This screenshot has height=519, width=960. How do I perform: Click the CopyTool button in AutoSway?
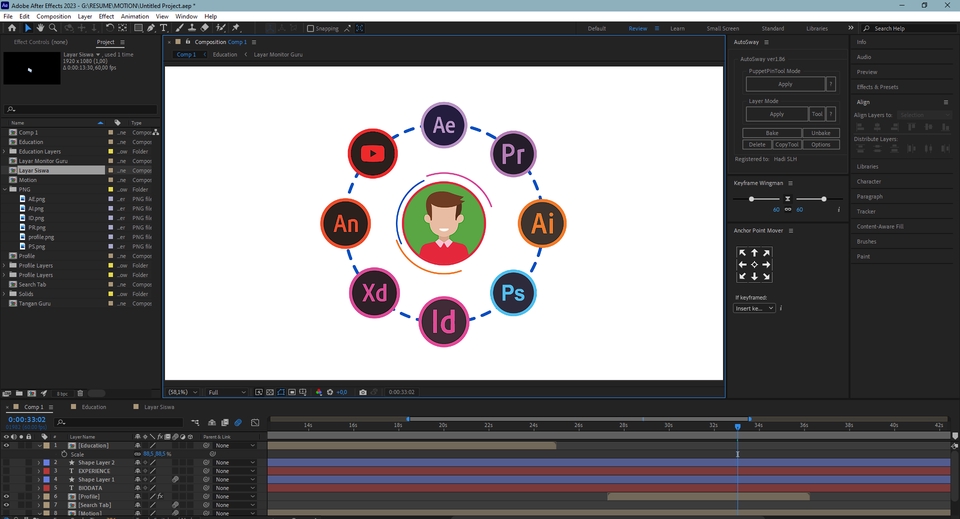click(x=787, y=144)
